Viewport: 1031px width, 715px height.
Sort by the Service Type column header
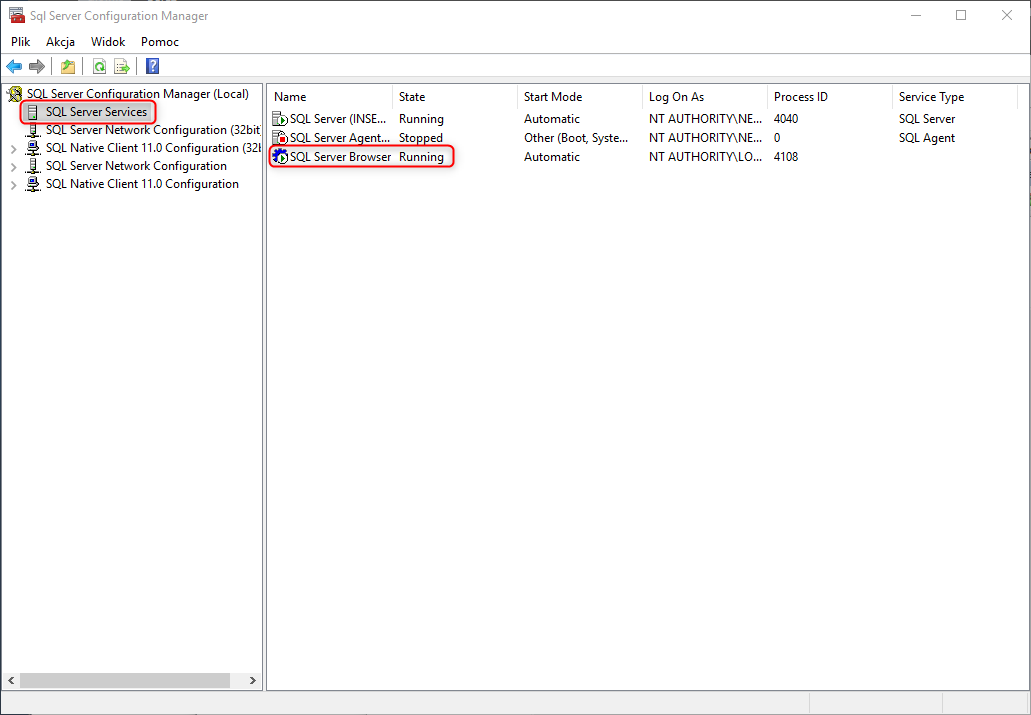tap(955, 97)
